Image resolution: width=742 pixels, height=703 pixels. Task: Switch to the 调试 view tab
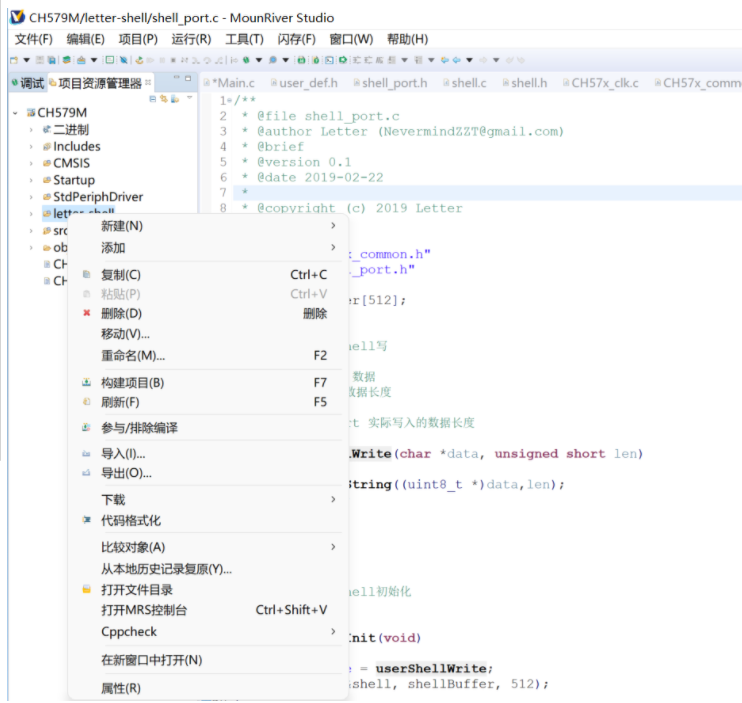28,83
